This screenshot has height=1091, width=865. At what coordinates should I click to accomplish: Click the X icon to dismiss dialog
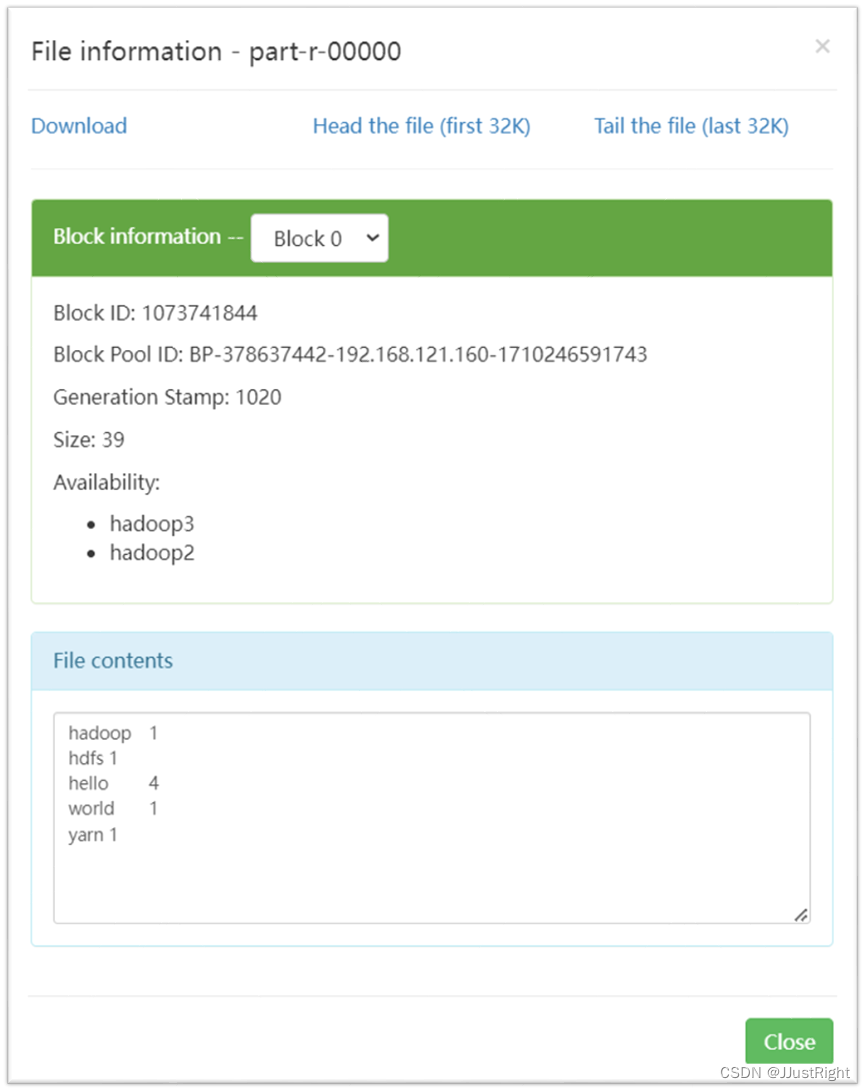822,47
